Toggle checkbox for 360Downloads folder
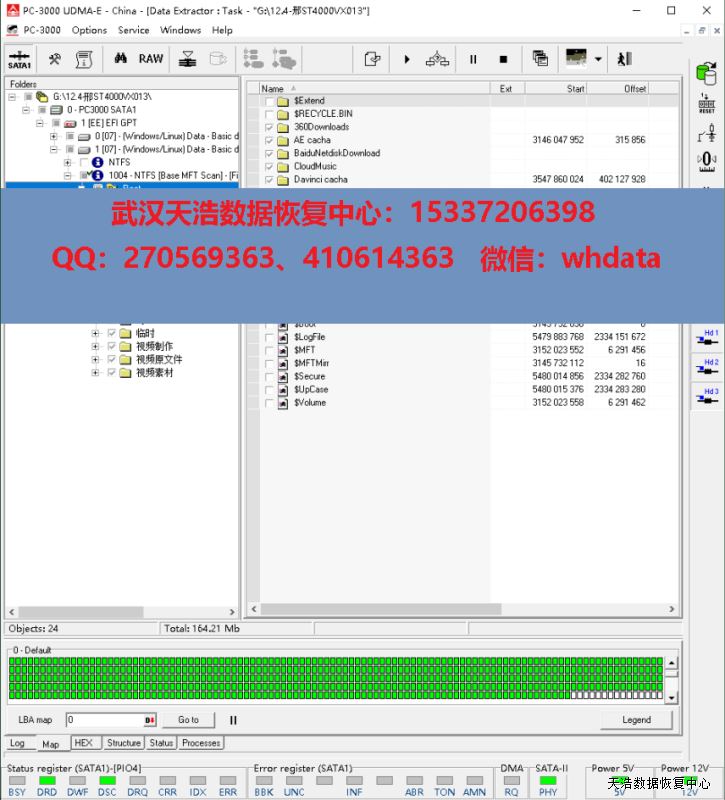The height and width of the screenshot is (800, 725). [x=269, y=127]
